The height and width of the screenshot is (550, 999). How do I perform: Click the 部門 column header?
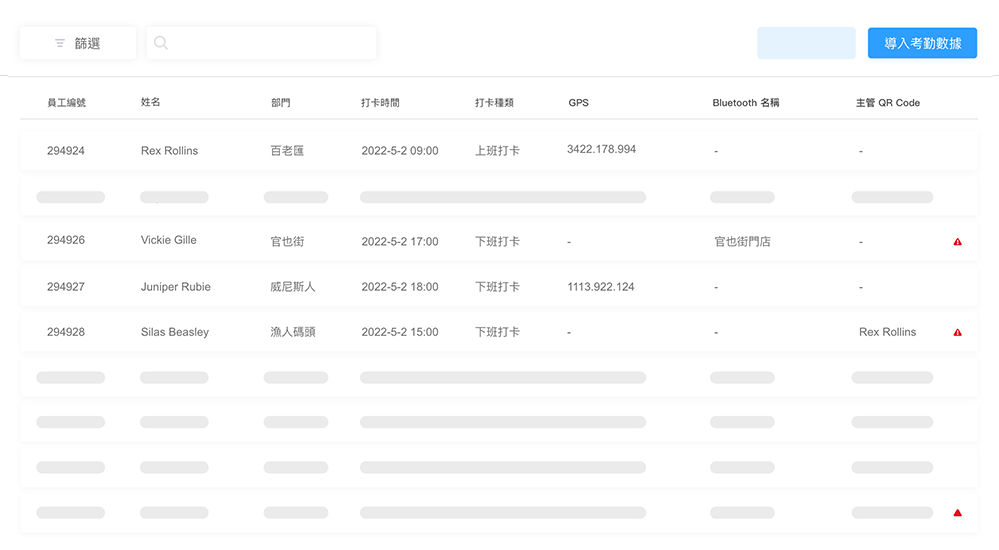pyautogui.click(x=280, y=103)
